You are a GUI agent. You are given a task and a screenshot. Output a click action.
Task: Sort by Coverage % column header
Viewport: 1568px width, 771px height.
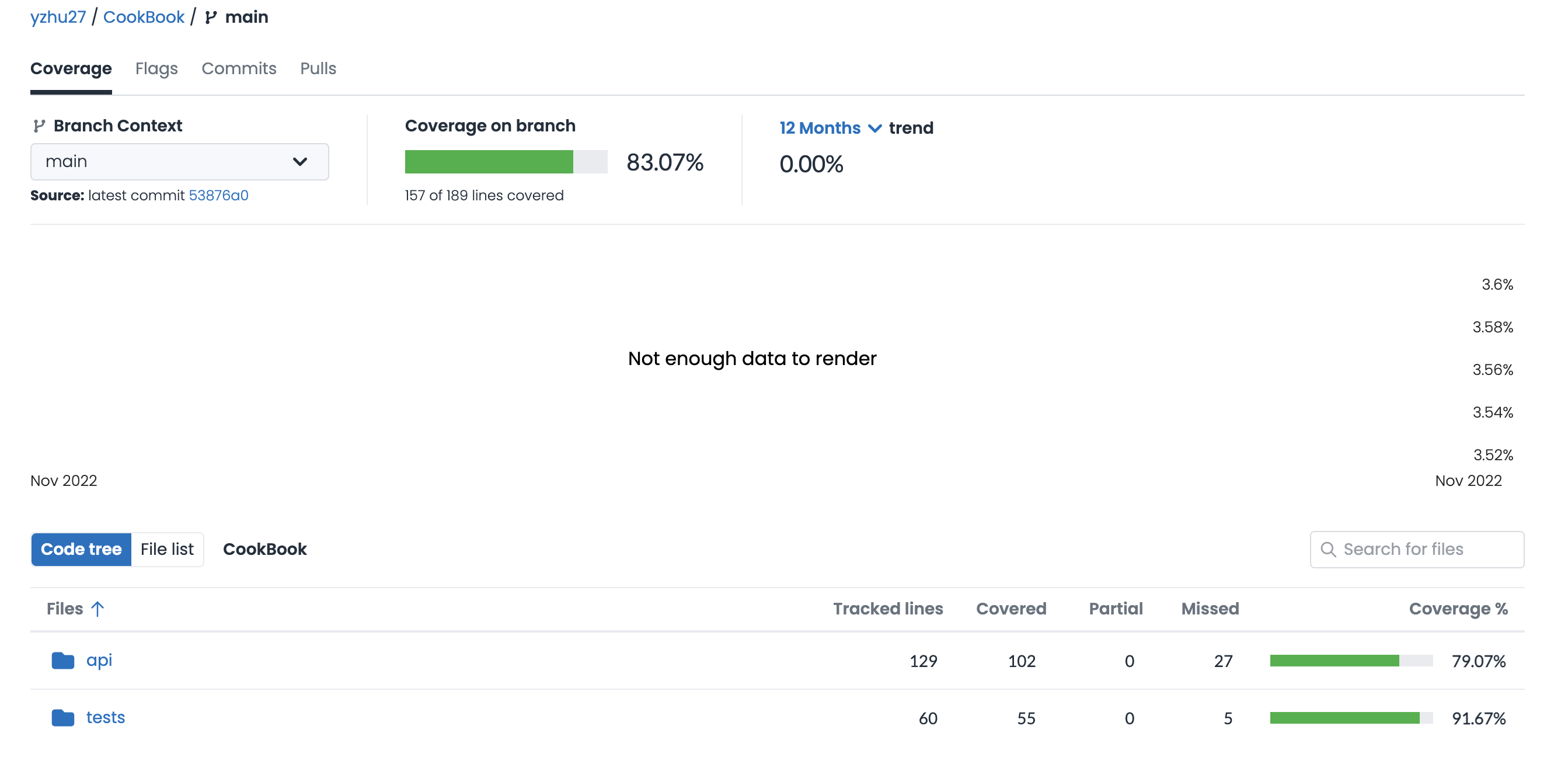1457,609
